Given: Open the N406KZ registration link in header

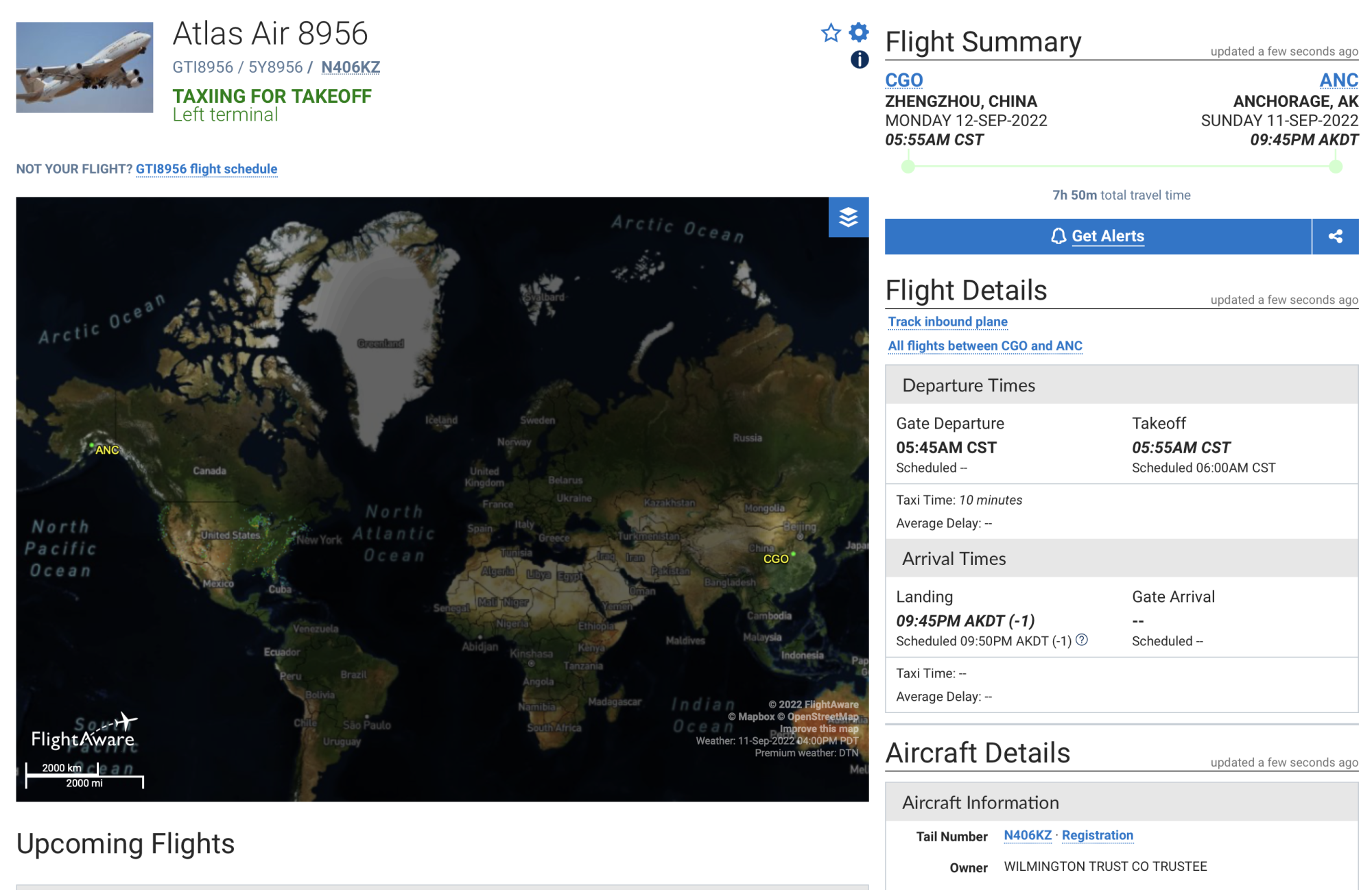Looking at the screenshot, I should coord(350,67).
